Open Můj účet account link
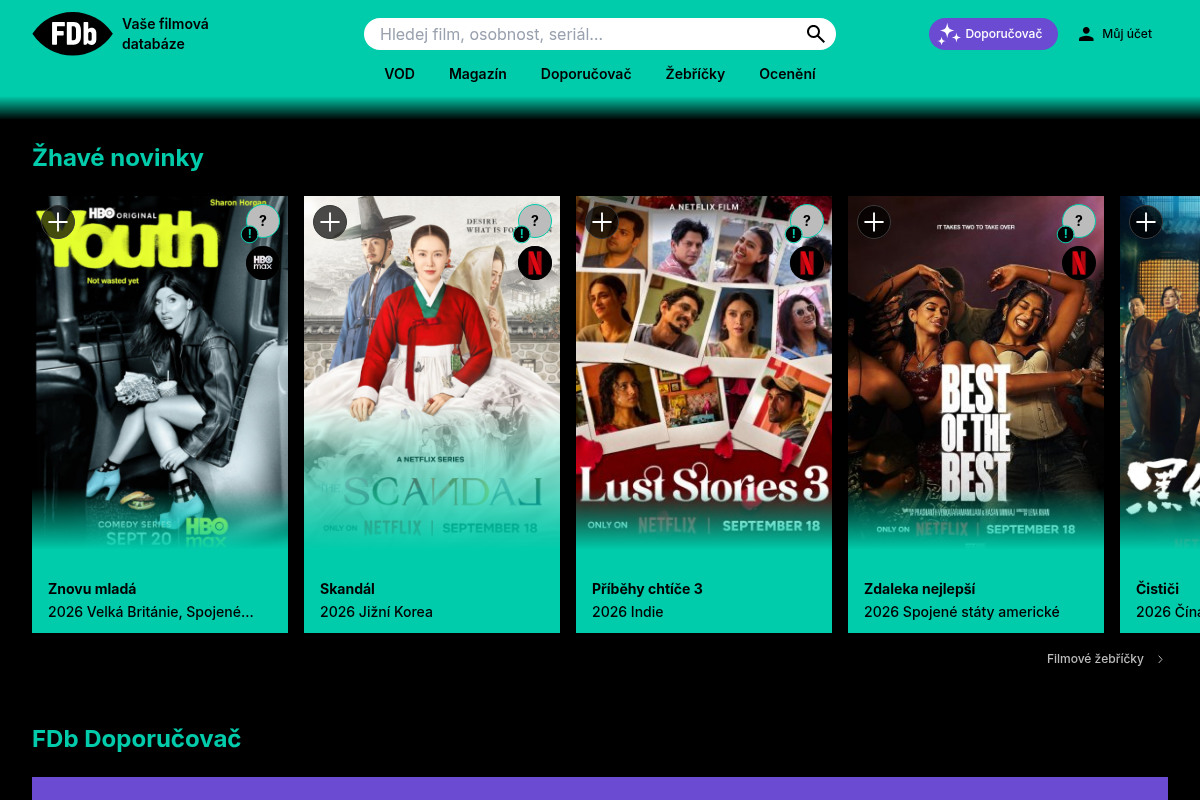Viewport: 1200px width, 800px height. tap(1114, 34)
